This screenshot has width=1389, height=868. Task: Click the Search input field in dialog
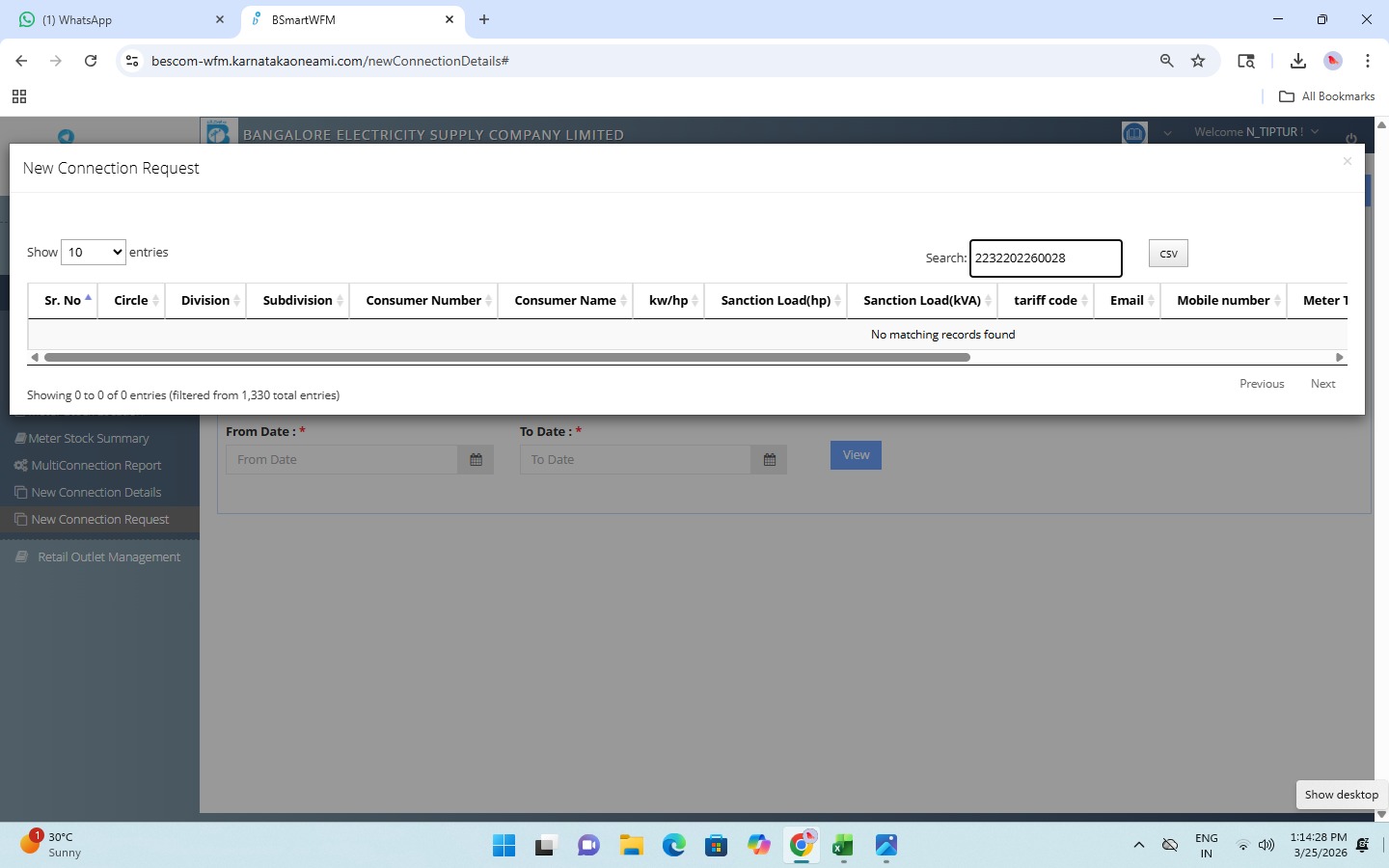[1046, 258]
